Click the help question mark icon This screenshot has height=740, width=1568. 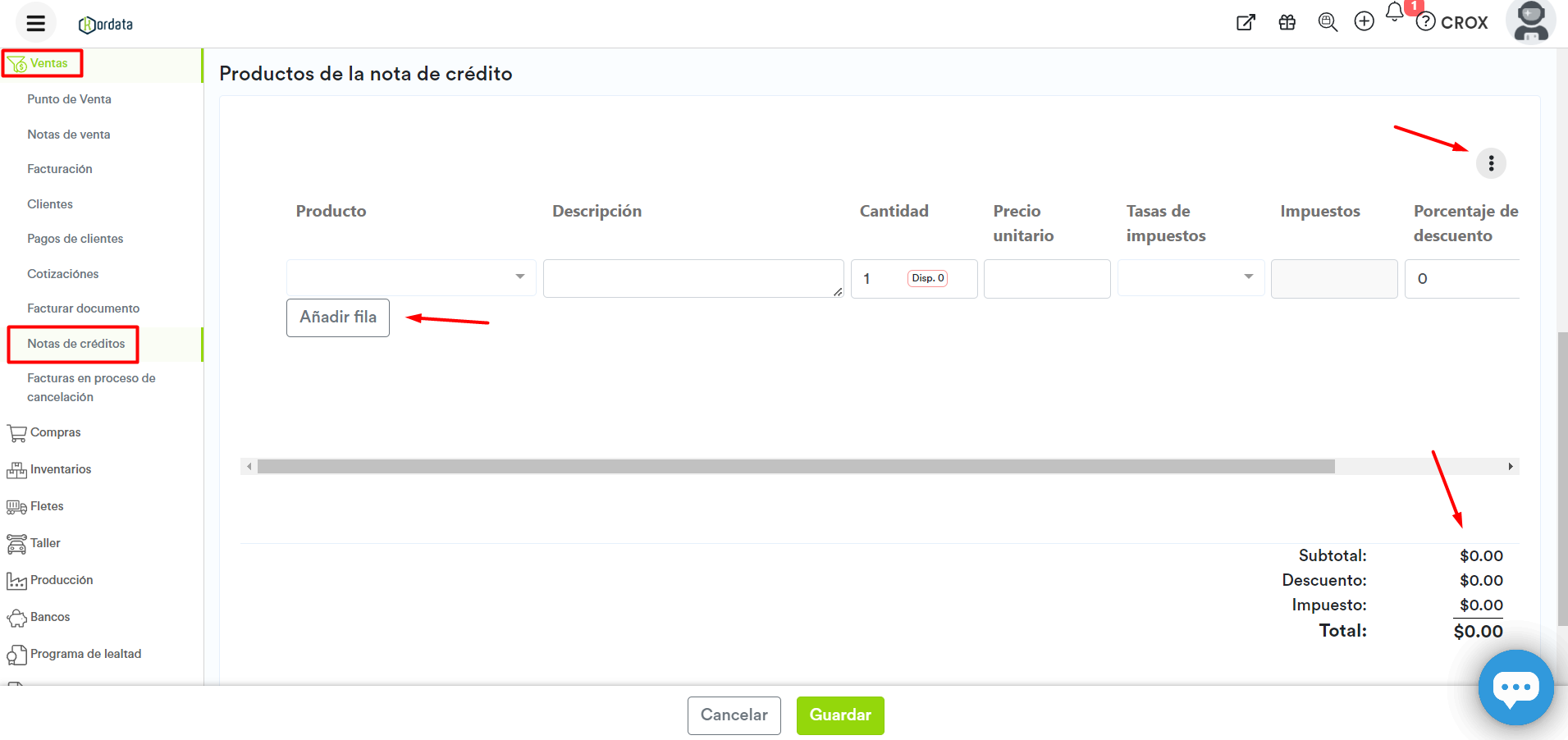1426,22
